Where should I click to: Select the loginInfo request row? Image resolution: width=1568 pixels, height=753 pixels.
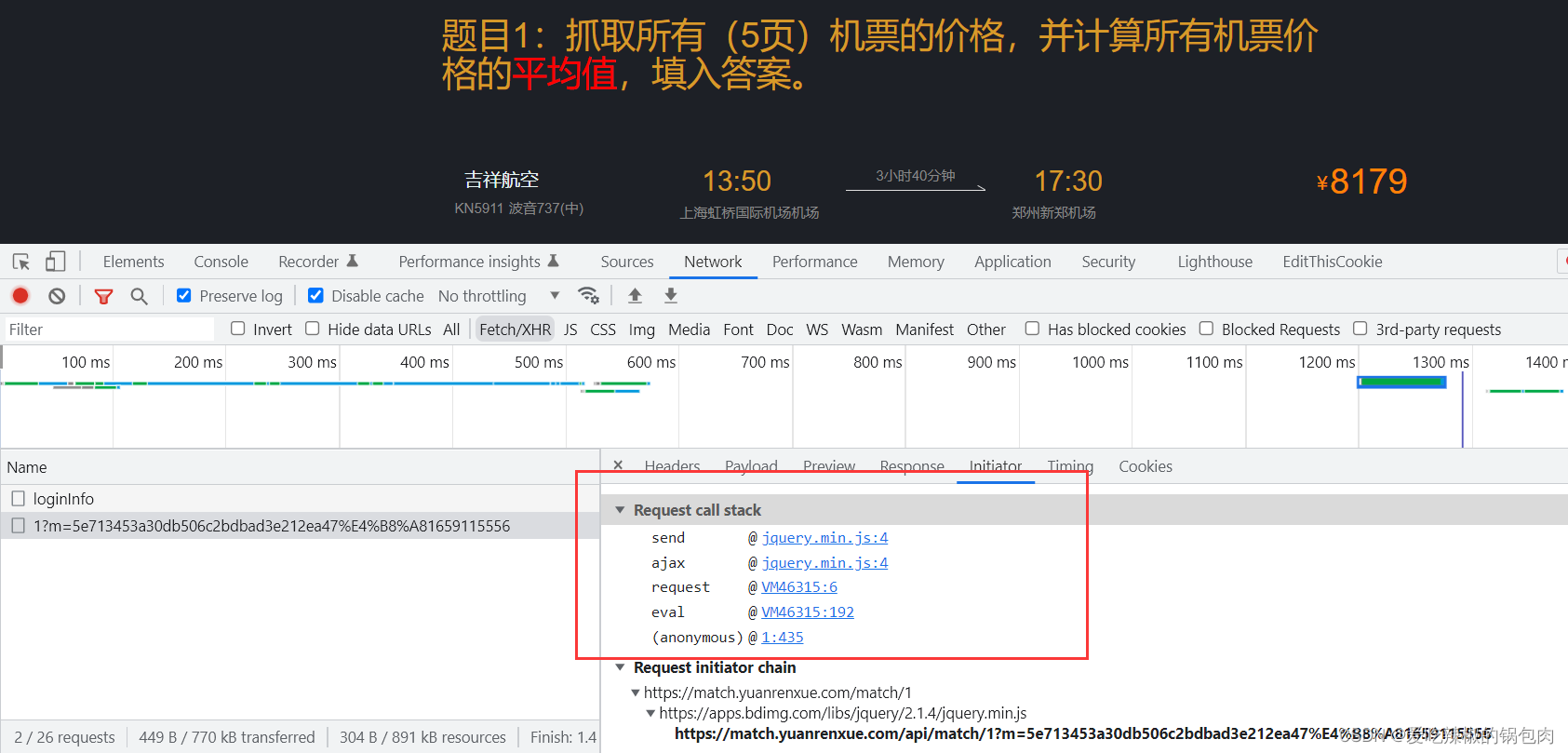tap(300, 498)
